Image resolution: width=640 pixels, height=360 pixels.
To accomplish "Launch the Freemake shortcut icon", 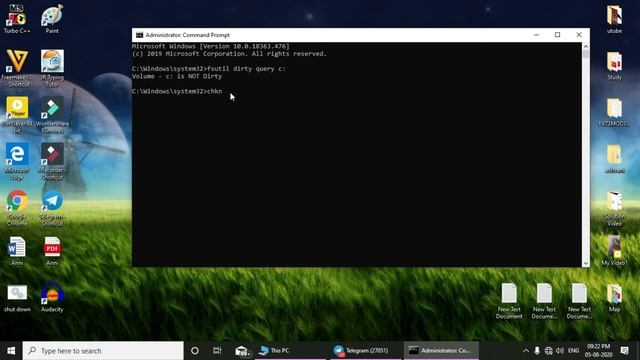I will click(x=17, y=68).
